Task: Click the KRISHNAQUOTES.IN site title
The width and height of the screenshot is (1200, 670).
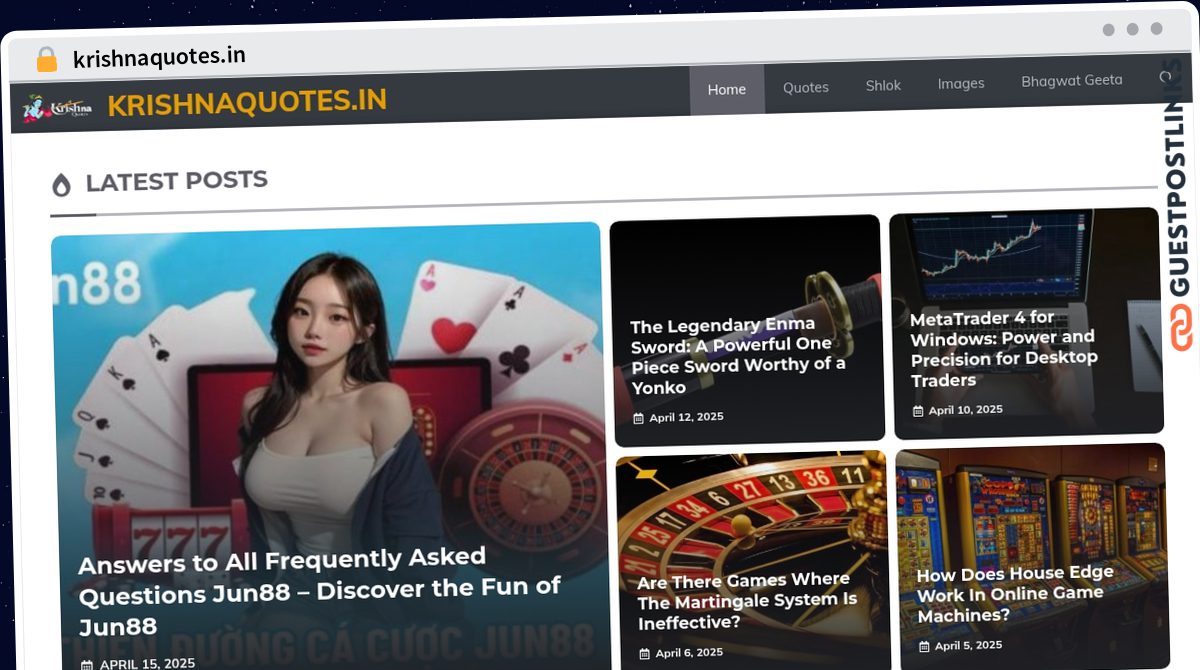Action: pyautogui.click(x=247, y=102)
